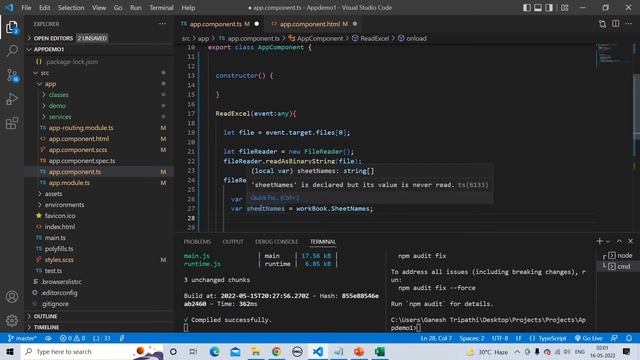
Task: Open Microsoft Edge from taskbar
Action: point(215,351)
